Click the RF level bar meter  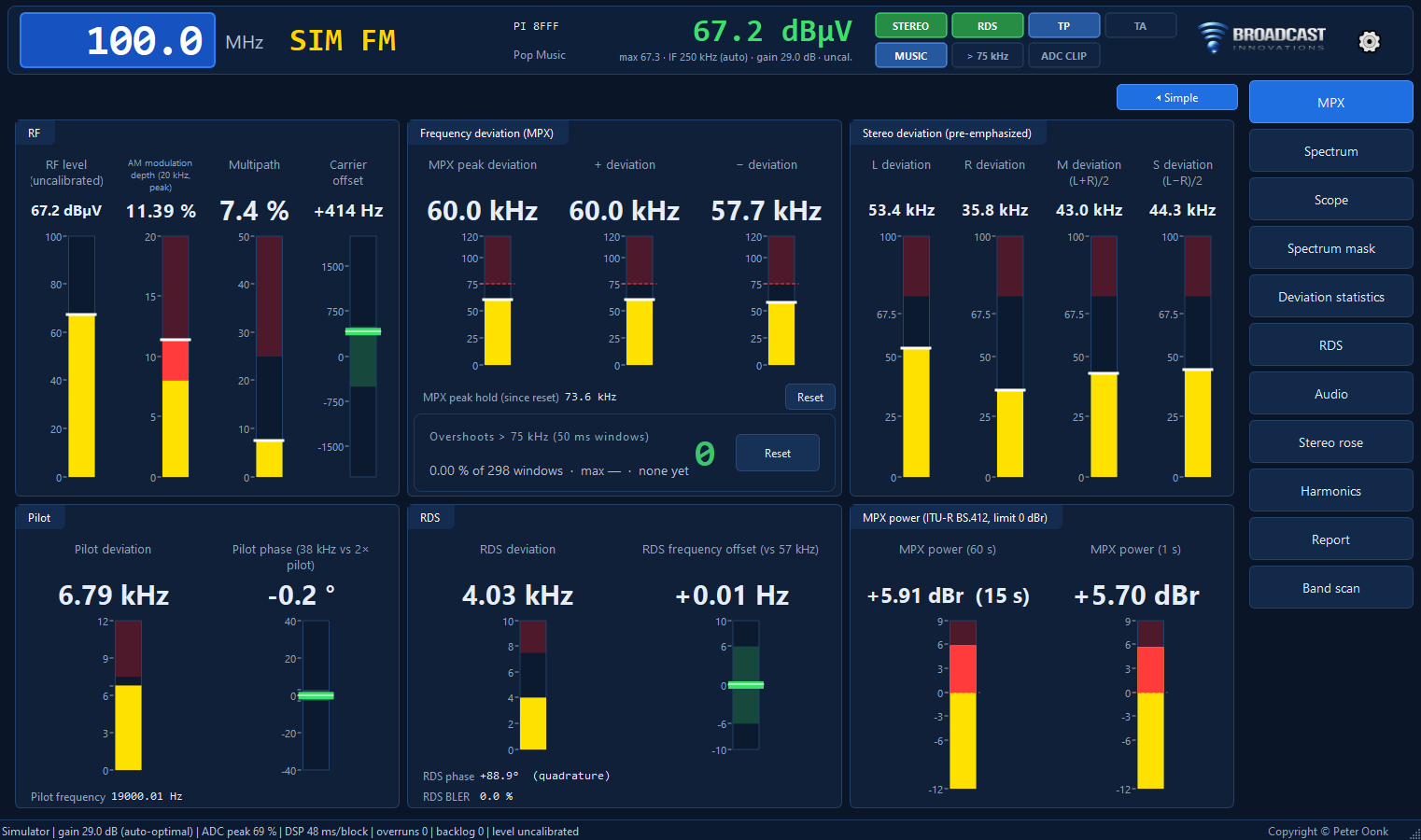pyautogui.click(x=81, y=357)
